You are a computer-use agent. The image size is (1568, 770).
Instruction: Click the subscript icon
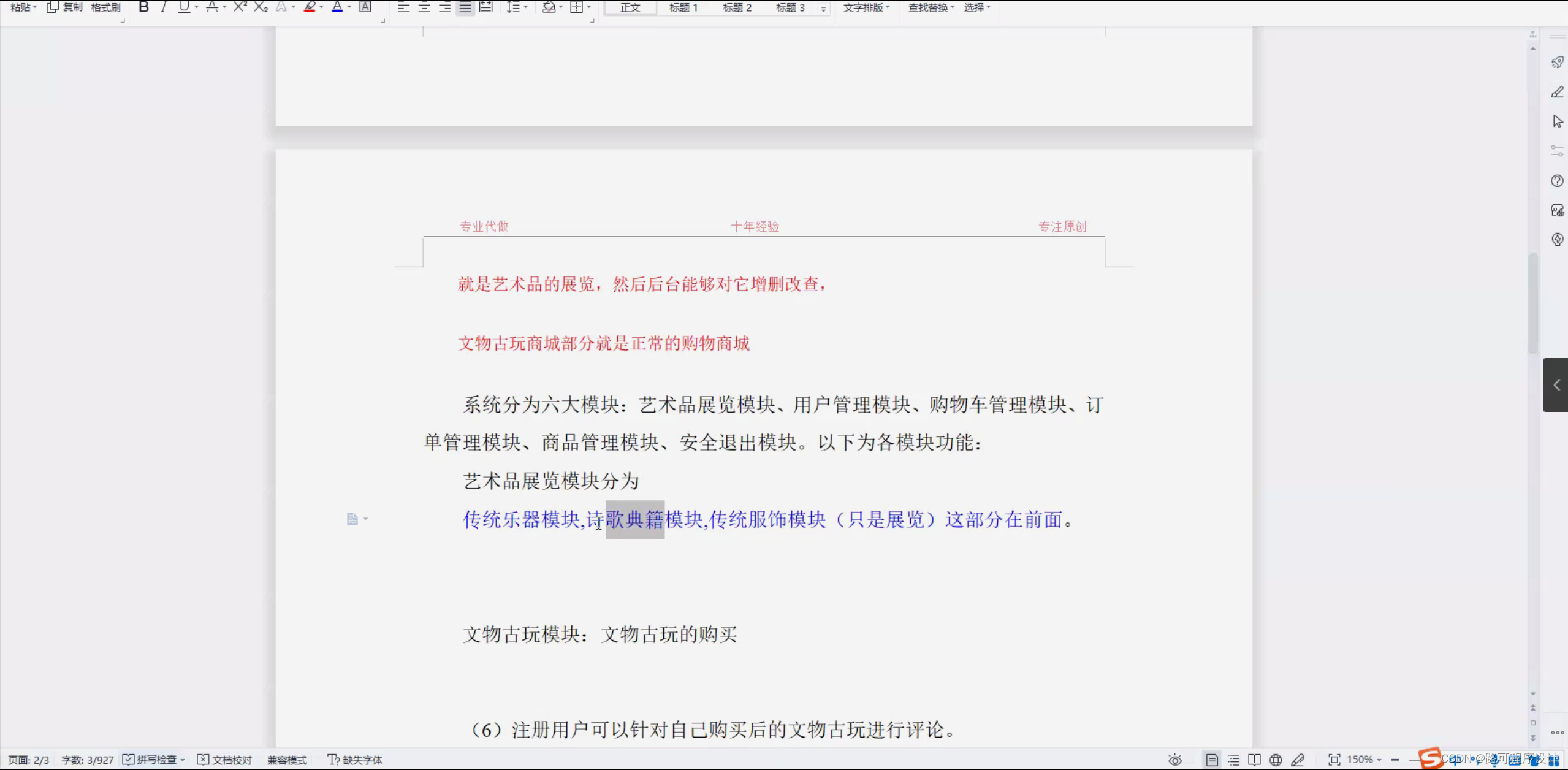[x=261, y=7]
